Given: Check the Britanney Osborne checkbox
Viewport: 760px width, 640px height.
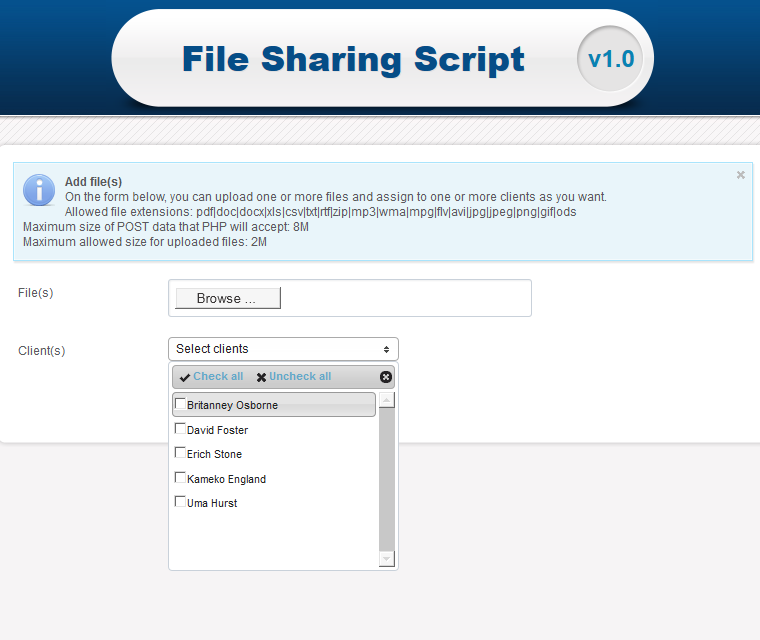Looking at the screenshot, I should point(180,403).
